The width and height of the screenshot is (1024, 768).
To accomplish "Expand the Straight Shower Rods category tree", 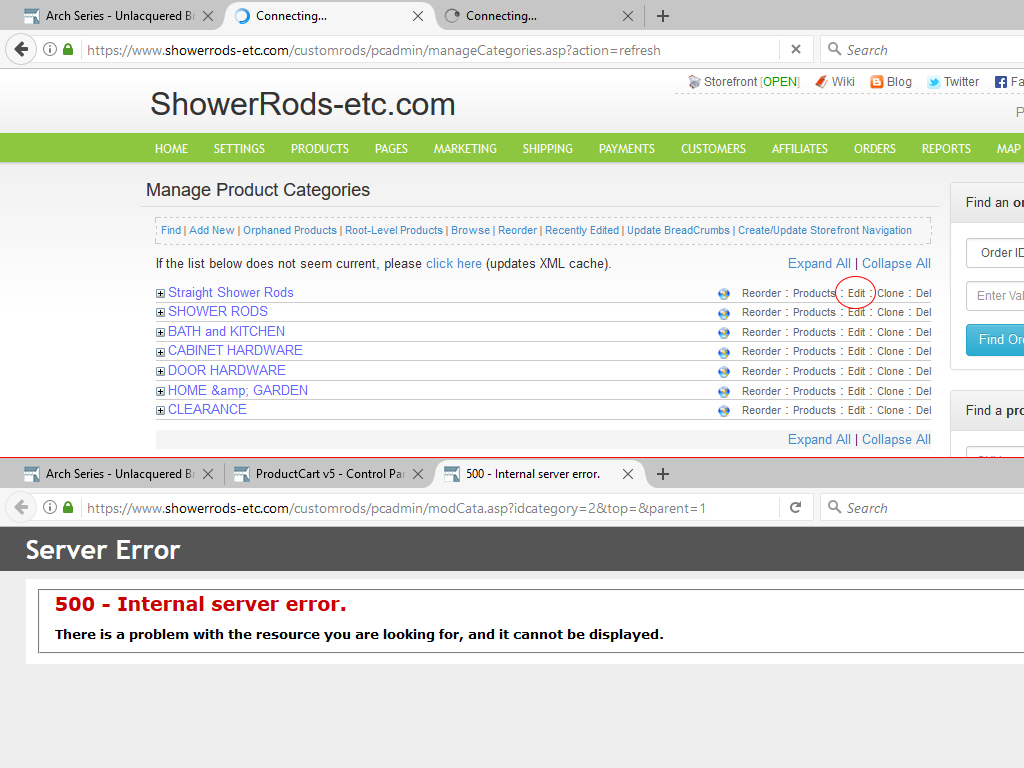I will click(x=160, y=293).
